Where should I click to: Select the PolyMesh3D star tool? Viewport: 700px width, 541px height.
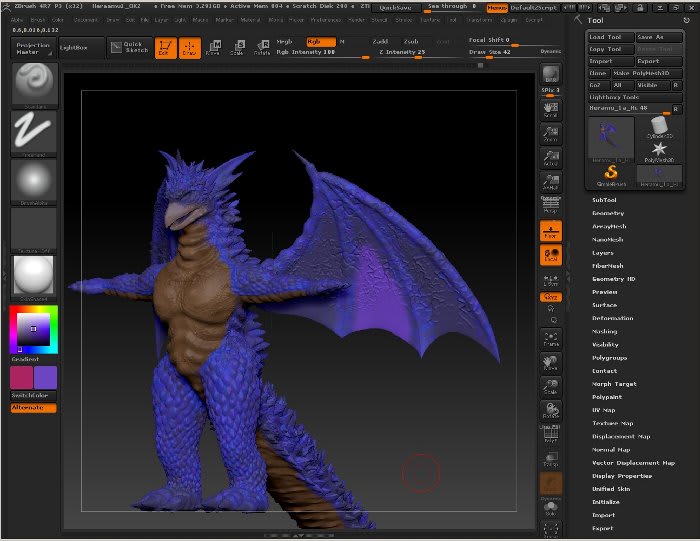pos(659,152)
